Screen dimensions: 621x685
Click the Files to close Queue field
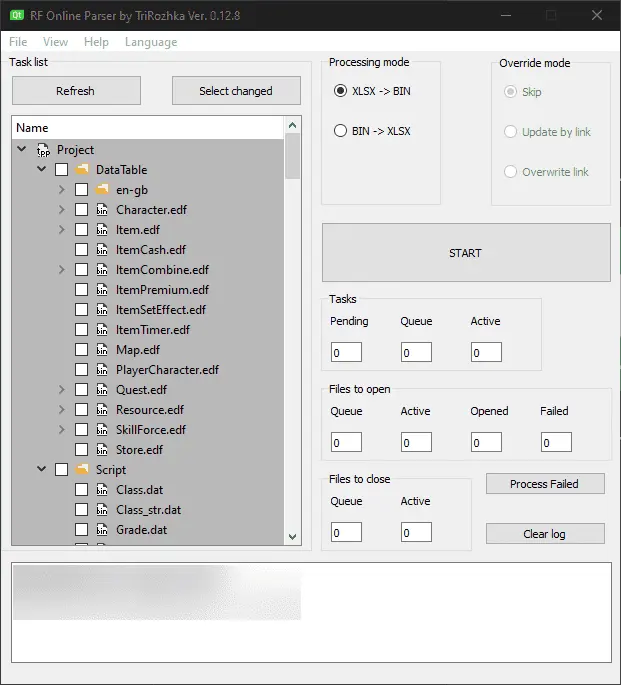[x=346, y=532]
